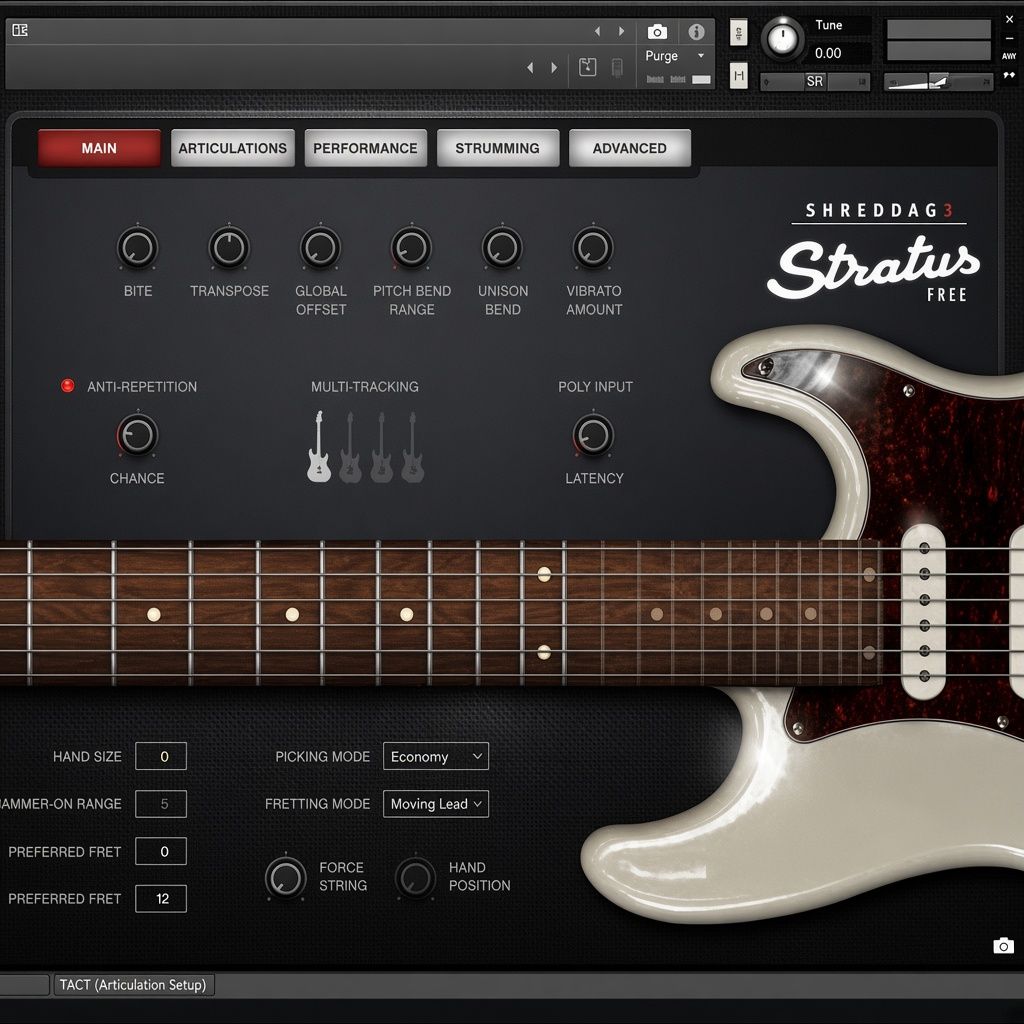Select the TACT (Articulation Setup) bottom tab
The width and height of the screenshot is (1024, 1024).
pyautogui.click(x=133, y=985)
